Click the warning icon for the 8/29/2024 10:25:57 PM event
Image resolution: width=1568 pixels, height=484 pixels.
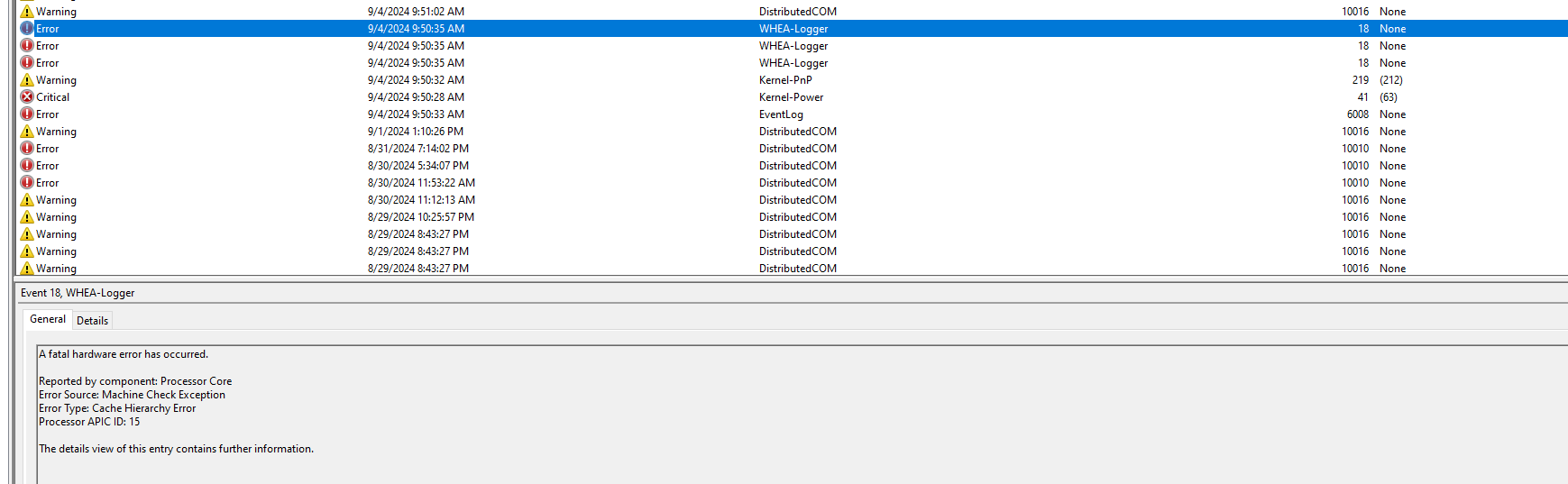[x=27, y=217]
